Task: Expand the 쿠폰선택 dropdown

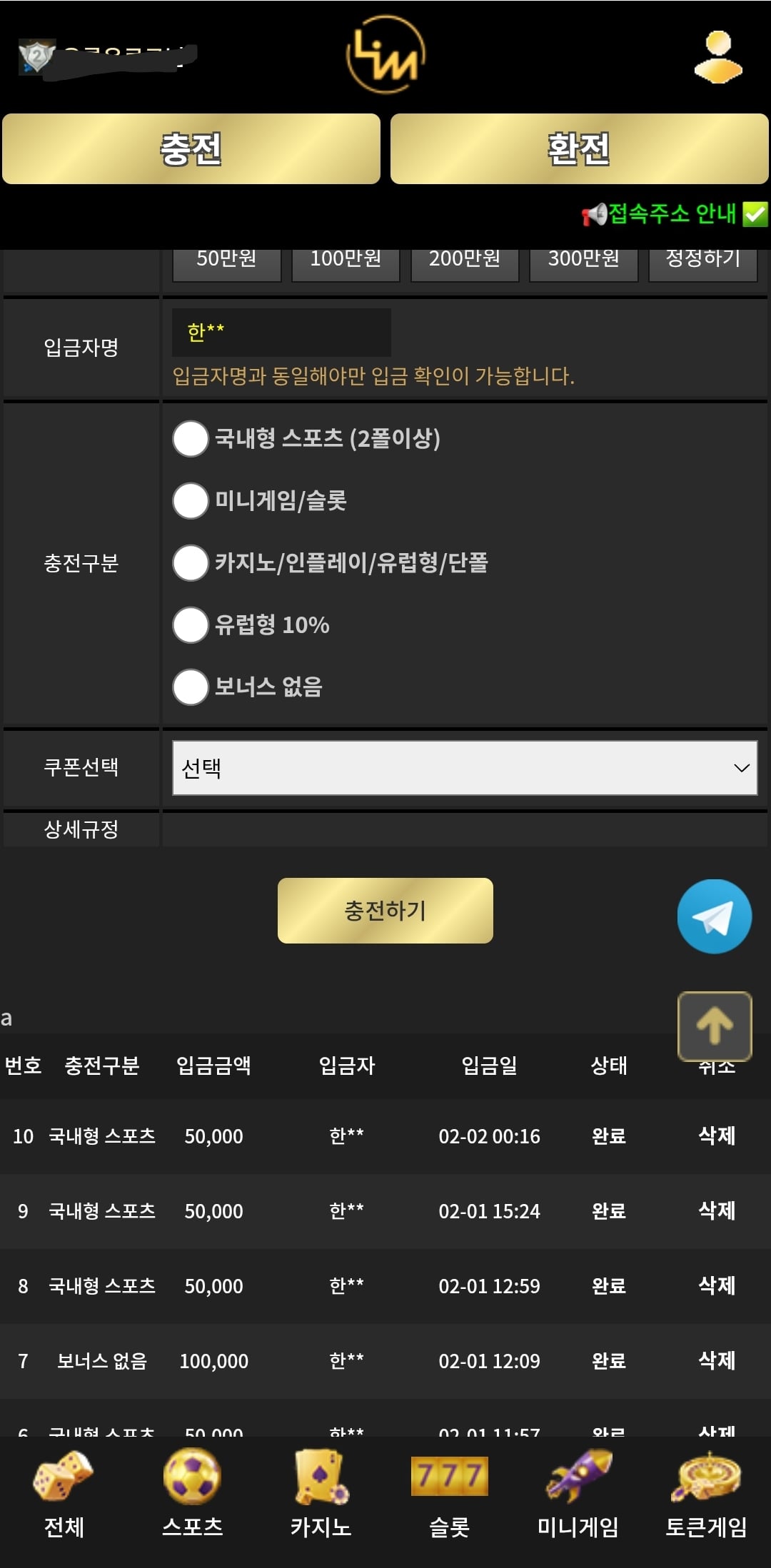Action: 465,768
